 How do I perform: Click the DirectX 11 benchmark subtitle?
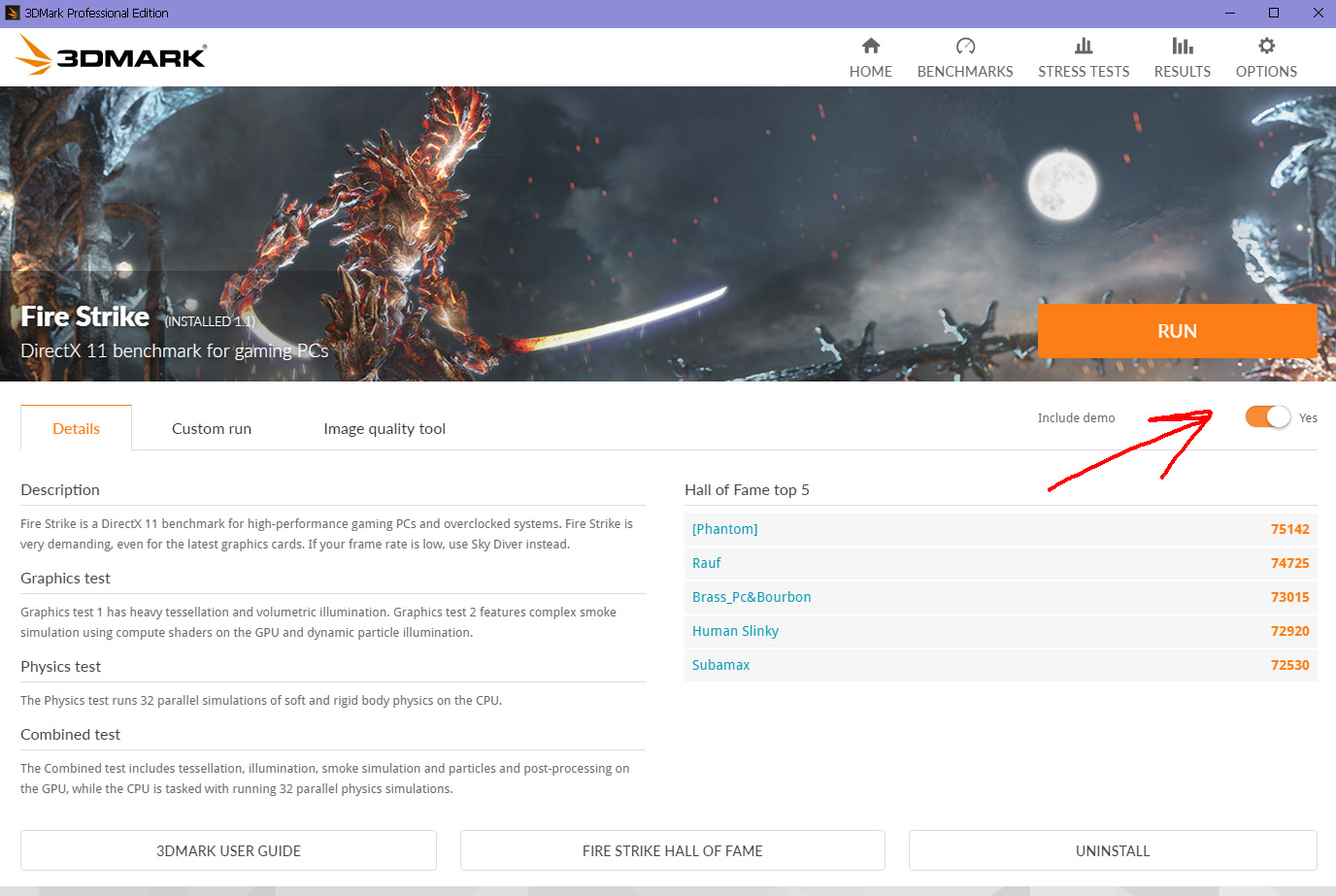pyautogui.click(x=175, y=350)
